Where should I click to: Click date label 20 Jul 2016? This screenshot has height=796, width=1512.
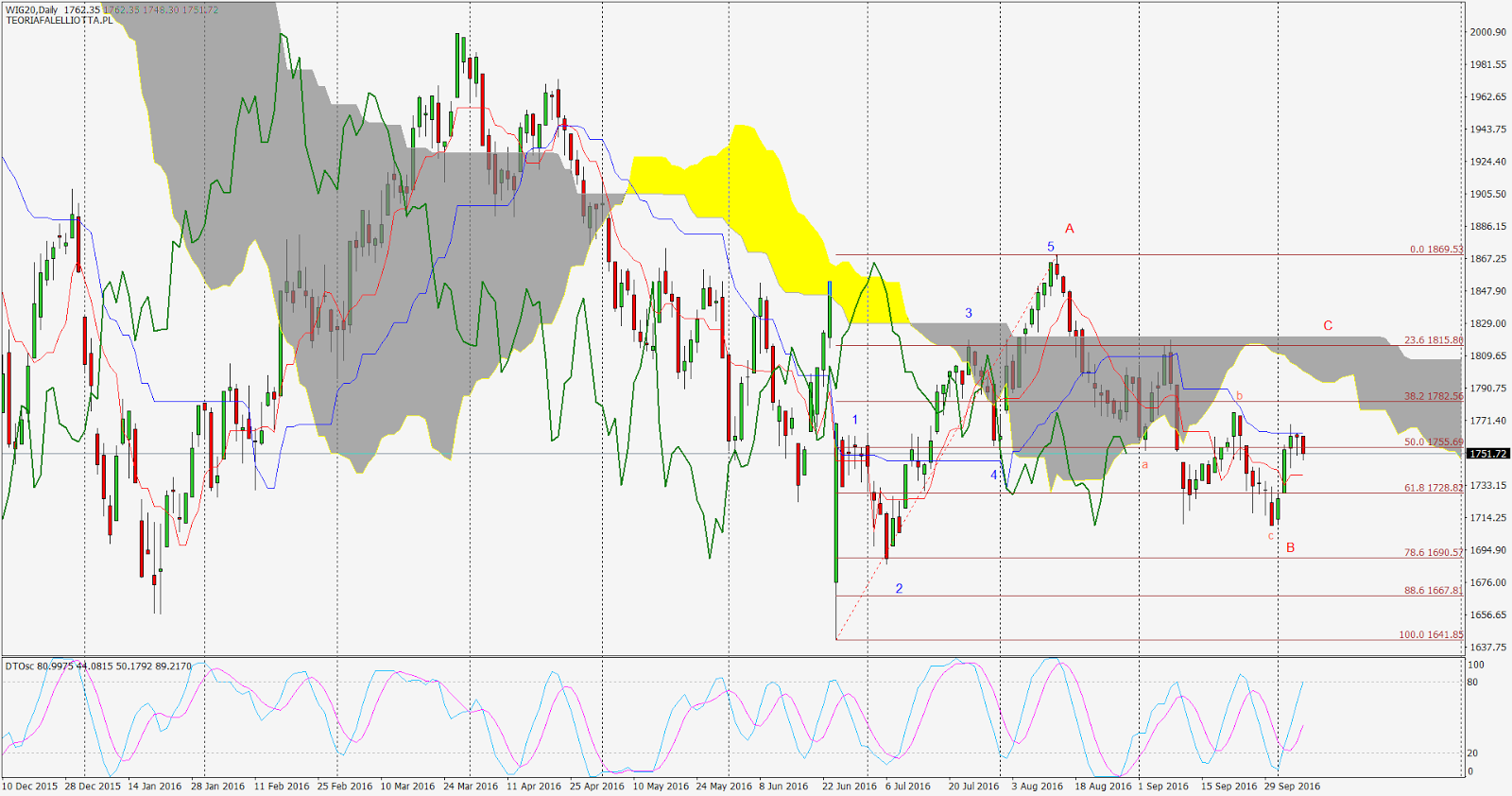[x=973, y=786]
